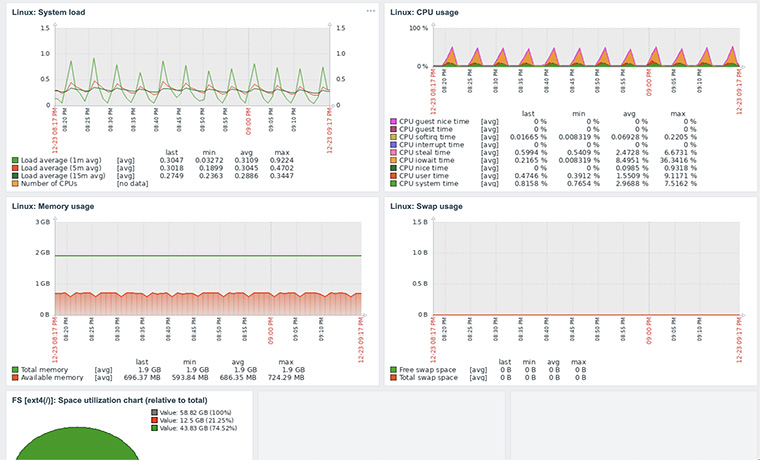
Task: Click the Free swap space legend swatch
Action: [393, 370]
